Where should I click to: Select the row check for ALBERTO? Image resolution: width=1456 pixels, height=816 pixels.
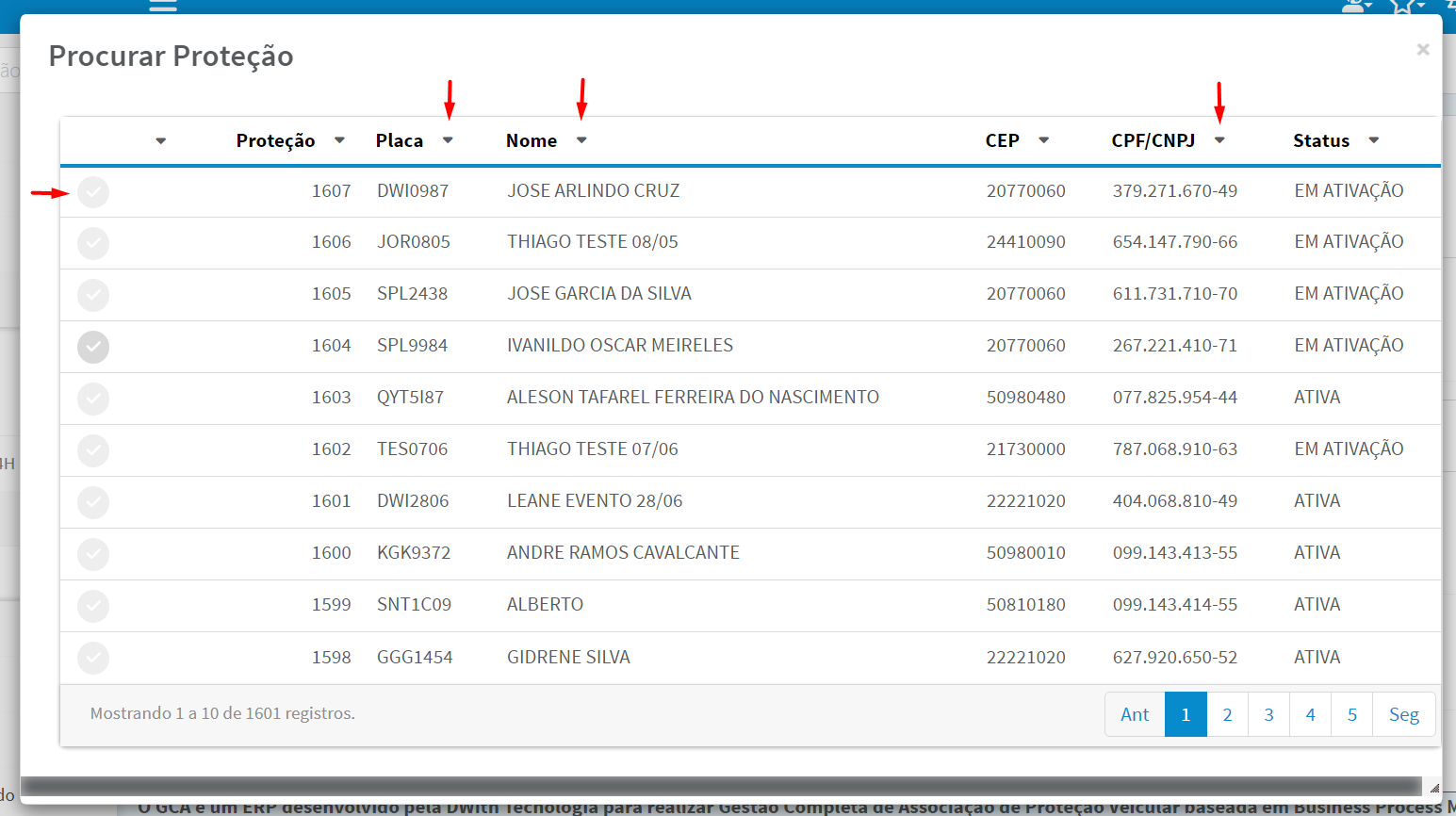point(93,606)
